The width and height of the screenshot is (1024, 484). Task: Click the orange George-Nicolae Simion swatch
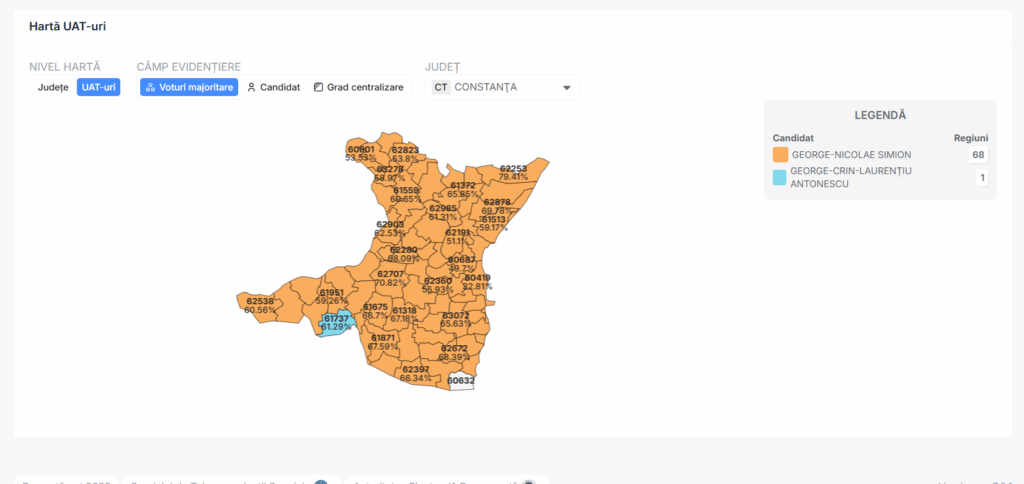(780, 155)
